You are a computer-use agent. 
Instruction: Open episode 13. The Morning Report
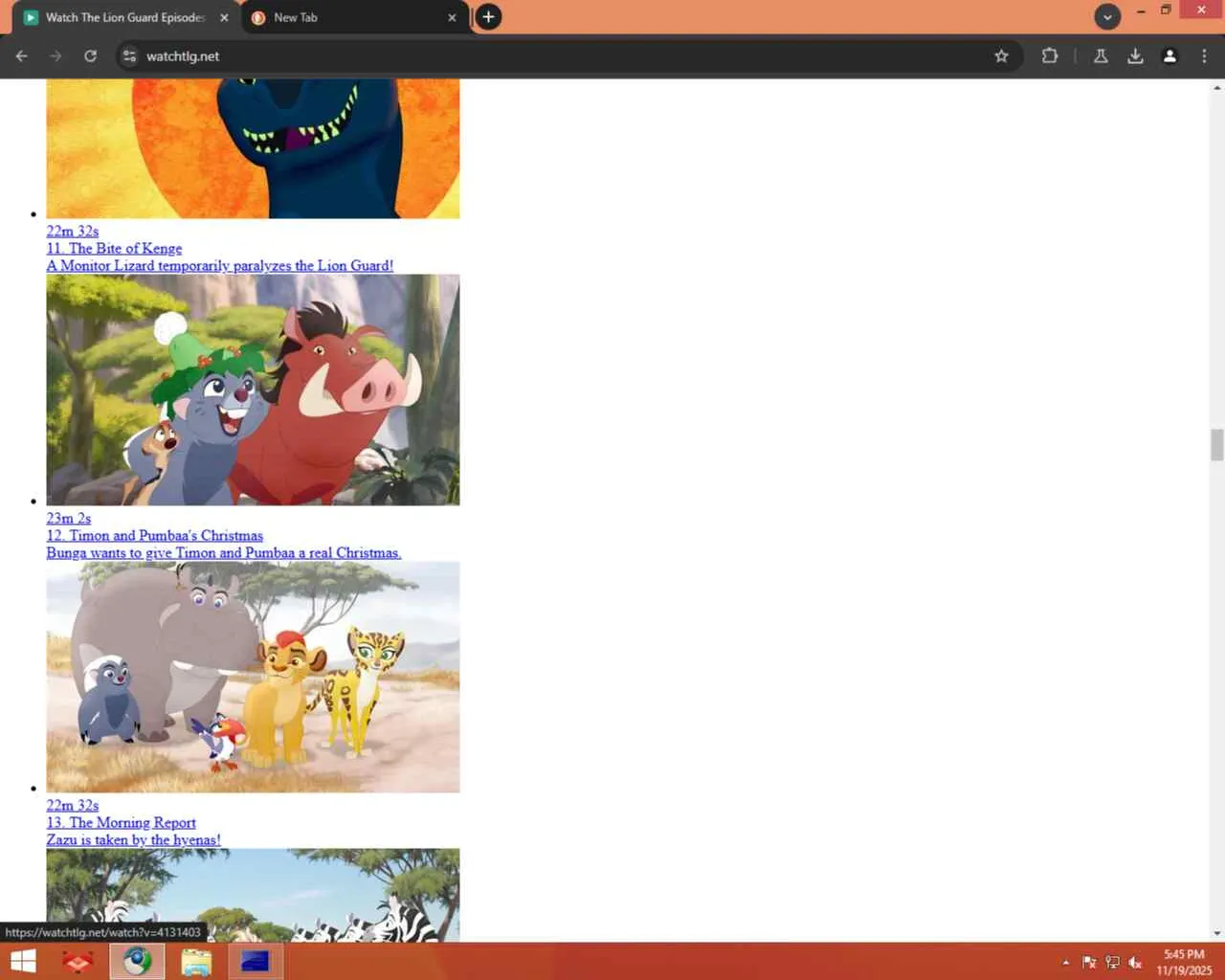122,823
